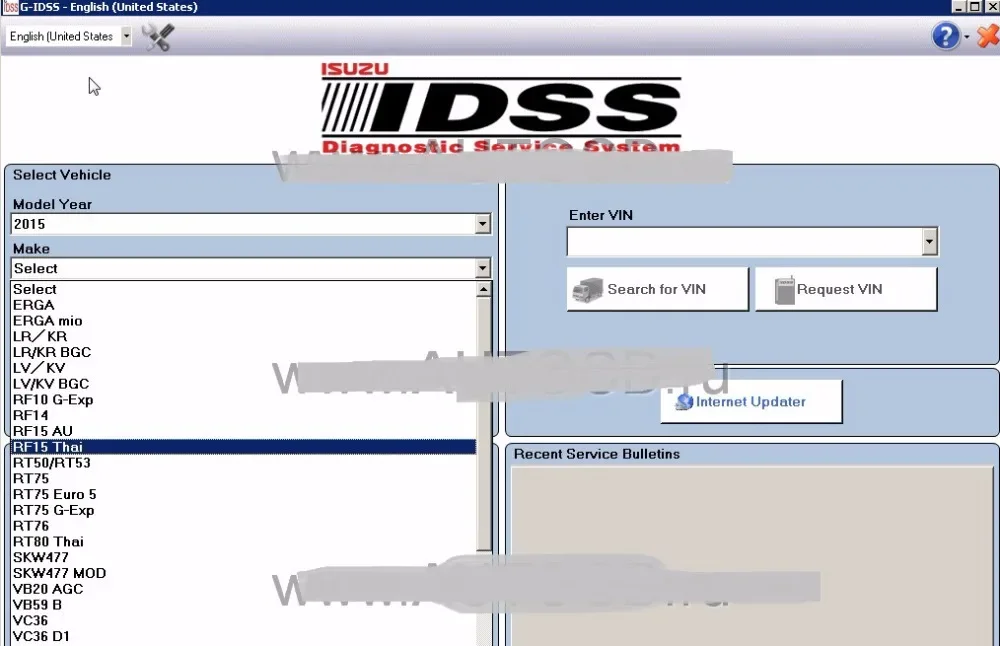This screenshot has height=646, width=1000.
Task: Collapse the Make dropdown arrow
Action: [482, 268]
